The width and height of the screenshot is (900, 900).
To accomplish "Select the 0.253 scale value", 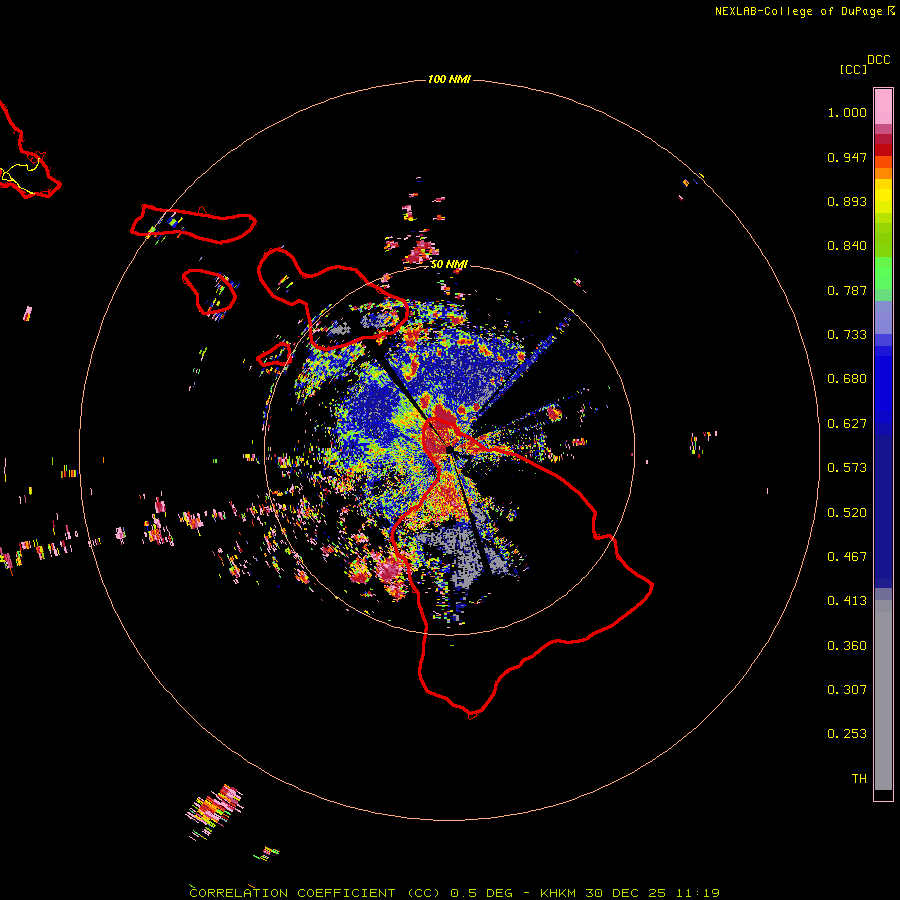I will [847, 734].
